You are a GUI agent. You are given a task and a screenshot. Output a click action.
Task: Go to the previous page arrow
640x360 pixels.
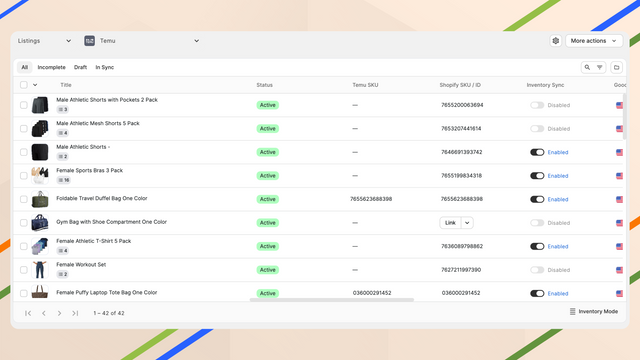[44, 313]
